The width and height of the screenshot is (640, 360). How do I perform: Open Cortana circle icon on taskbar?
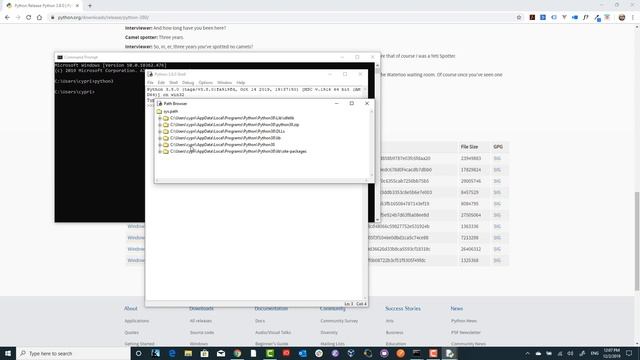(x=138, y=353)
